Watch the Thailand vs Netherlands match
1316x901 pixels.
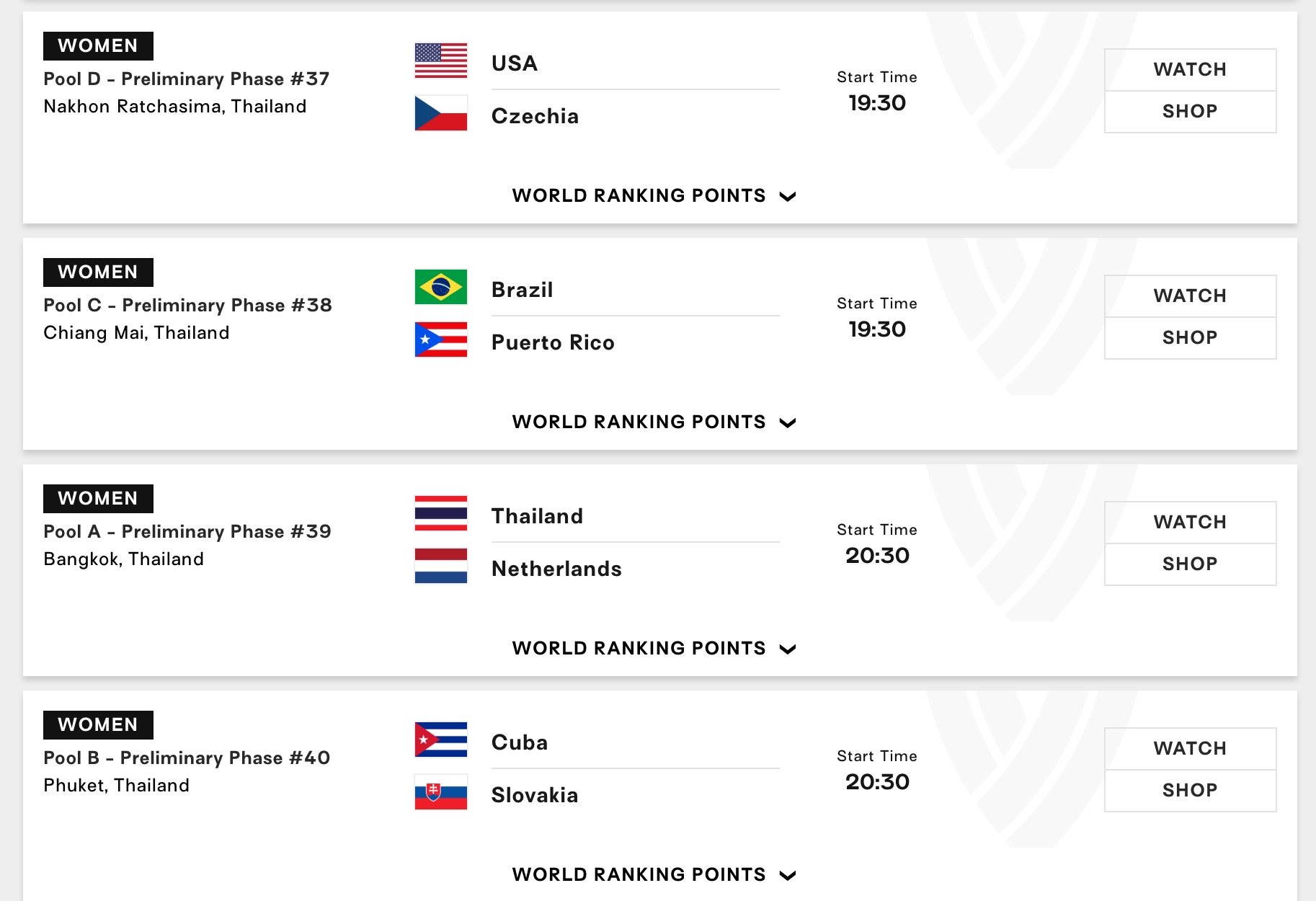point(1189,523)
